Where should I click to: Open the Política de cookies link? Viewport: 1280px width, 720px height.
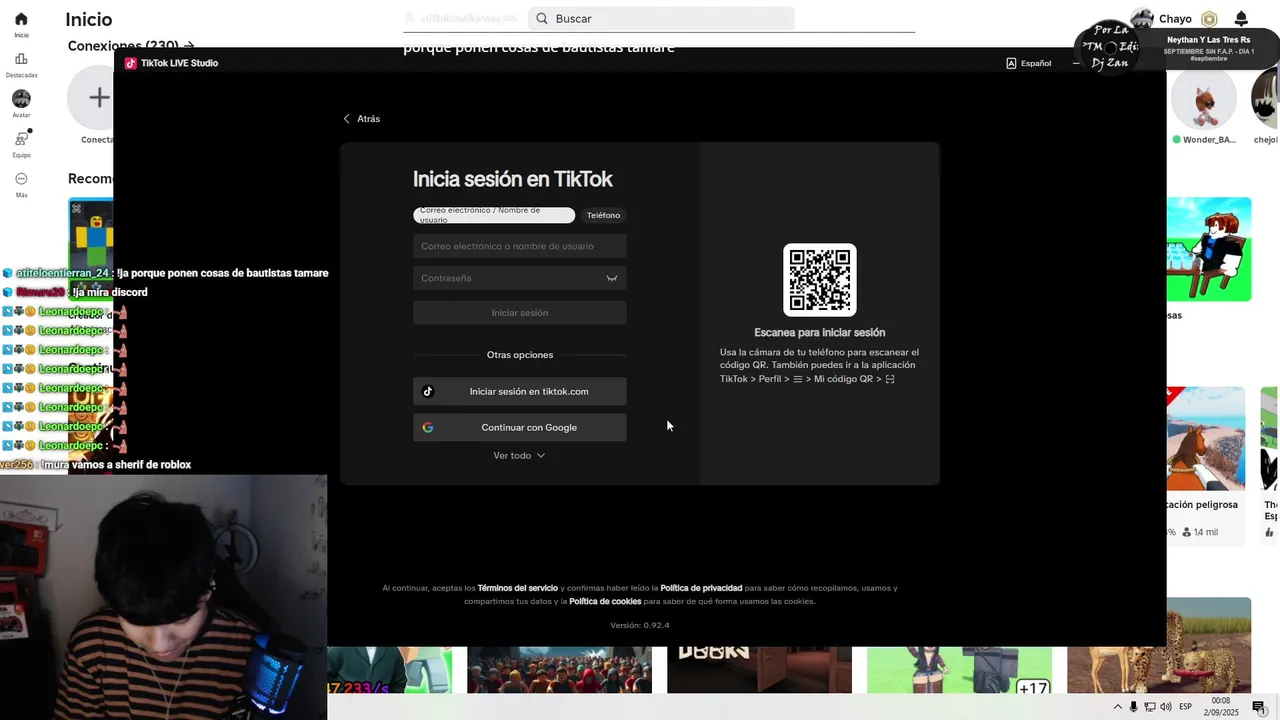pyautogui.click(x=605, y=601)
